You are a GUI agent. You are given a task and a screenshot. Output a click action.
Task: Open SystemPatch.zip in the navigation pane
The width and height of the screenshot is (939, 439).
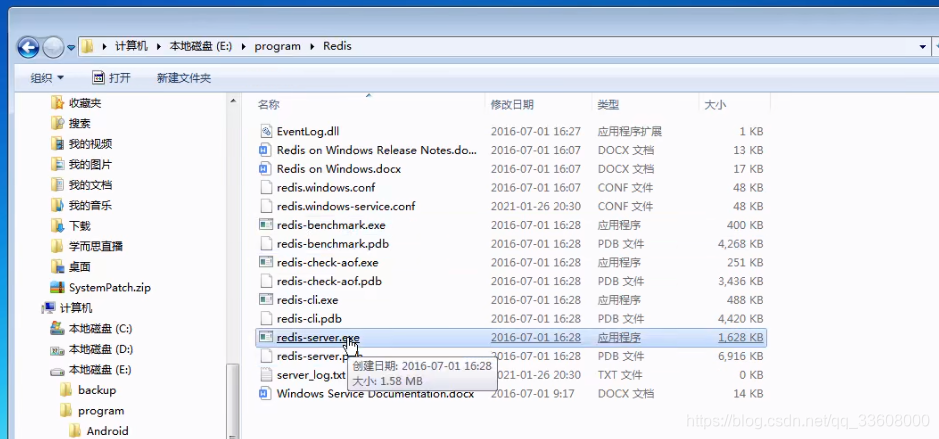pyautogui.click(x=110, y=287)
